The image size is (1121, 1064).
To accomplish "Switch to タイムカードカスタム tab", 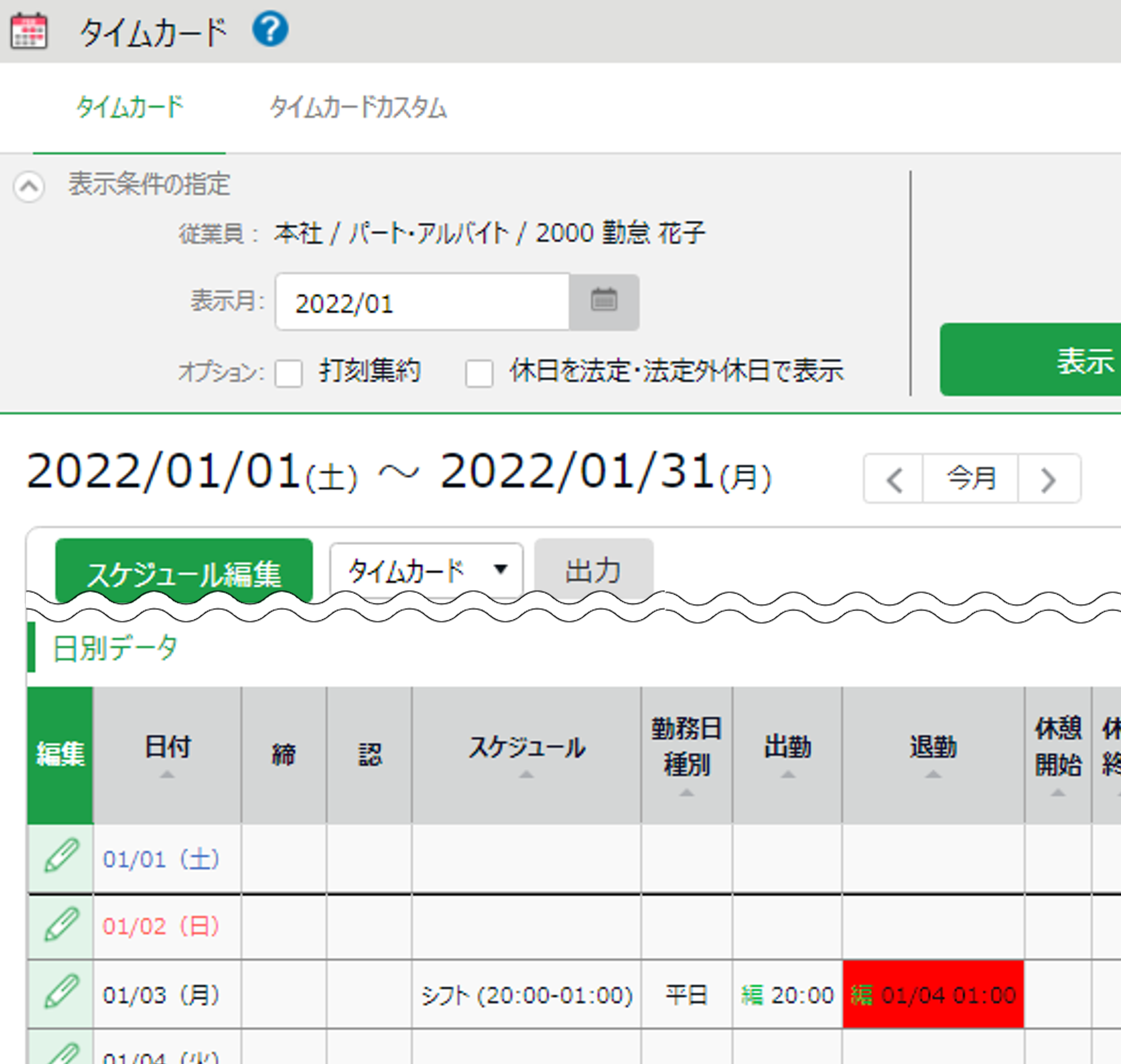I will point(358,108).
